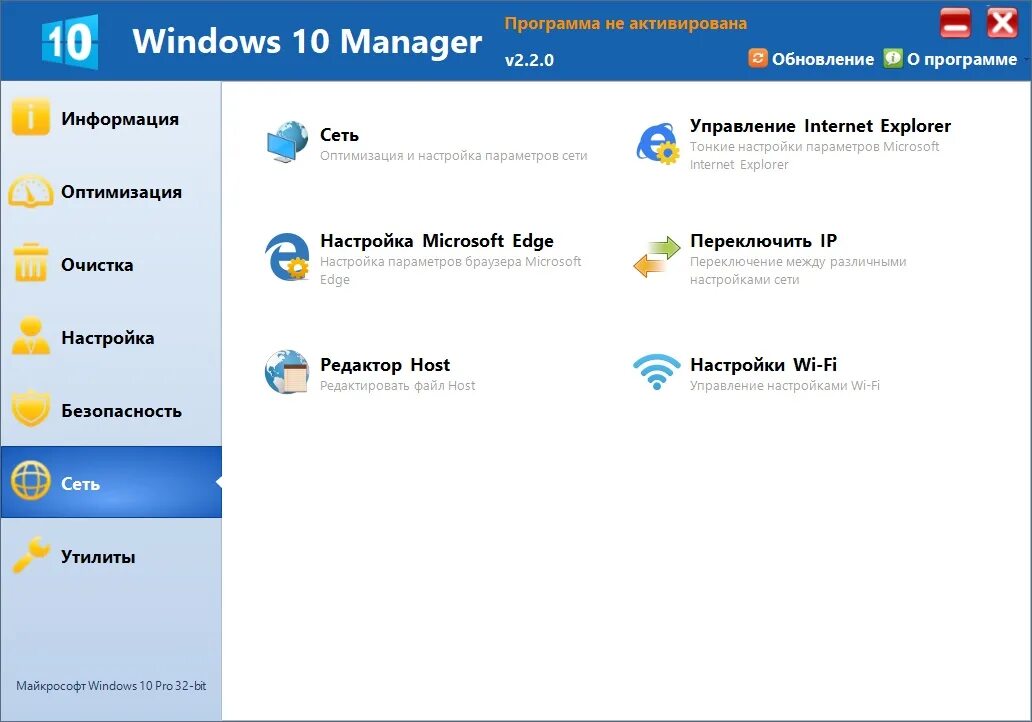The width and height of the screenshot is (1032, 722).
Task: Open the Утилиты wrench icon
Action: coord(30,554)
